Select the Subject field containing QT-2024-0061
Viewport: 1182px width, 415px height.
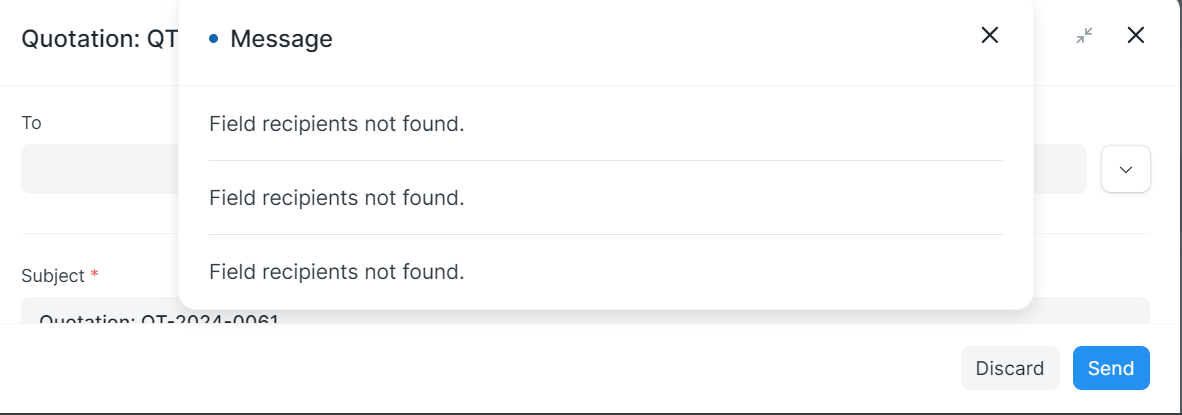pos(585,311)
